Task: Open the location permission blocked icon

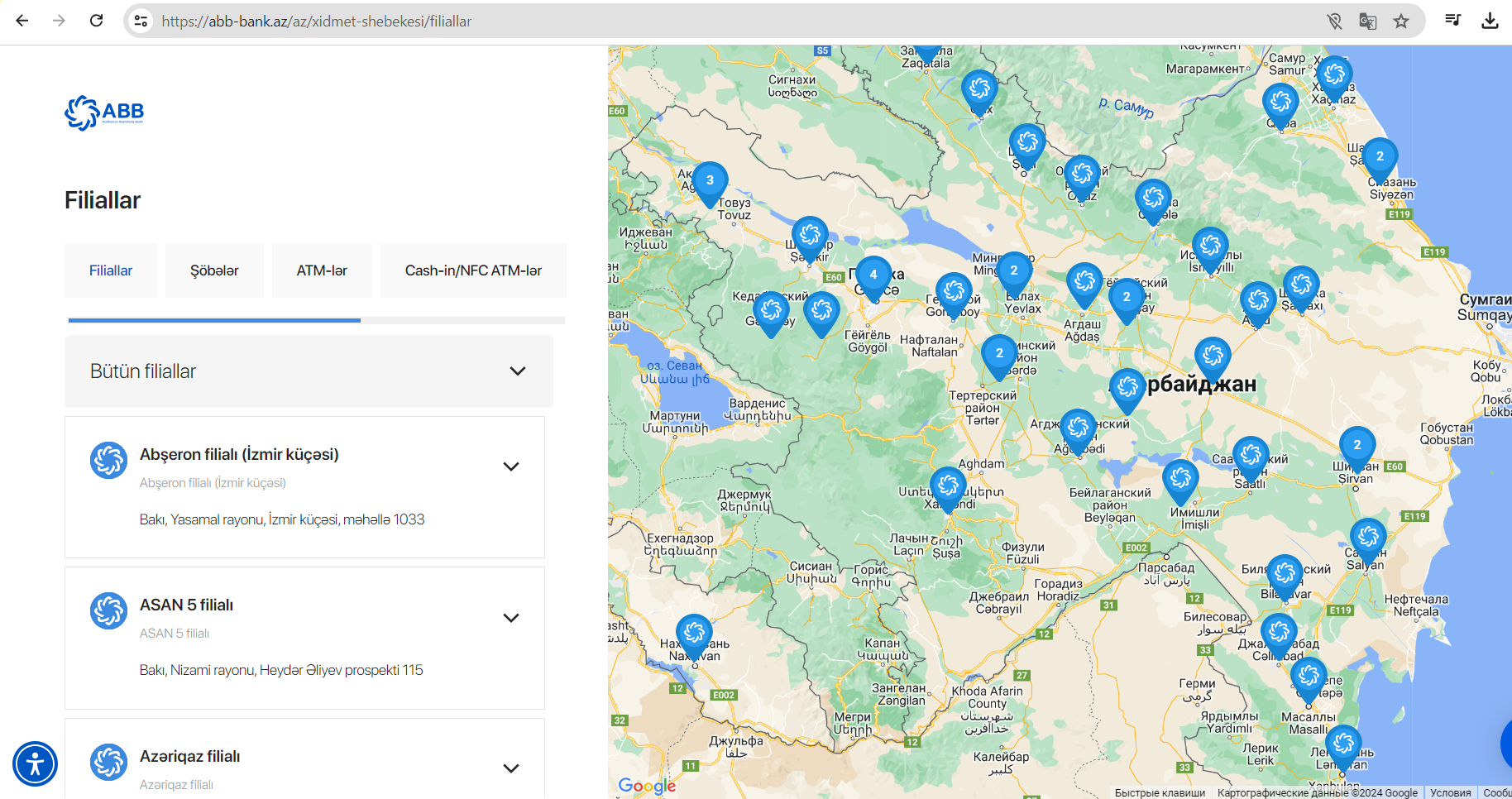Action: coord(1334,21)
